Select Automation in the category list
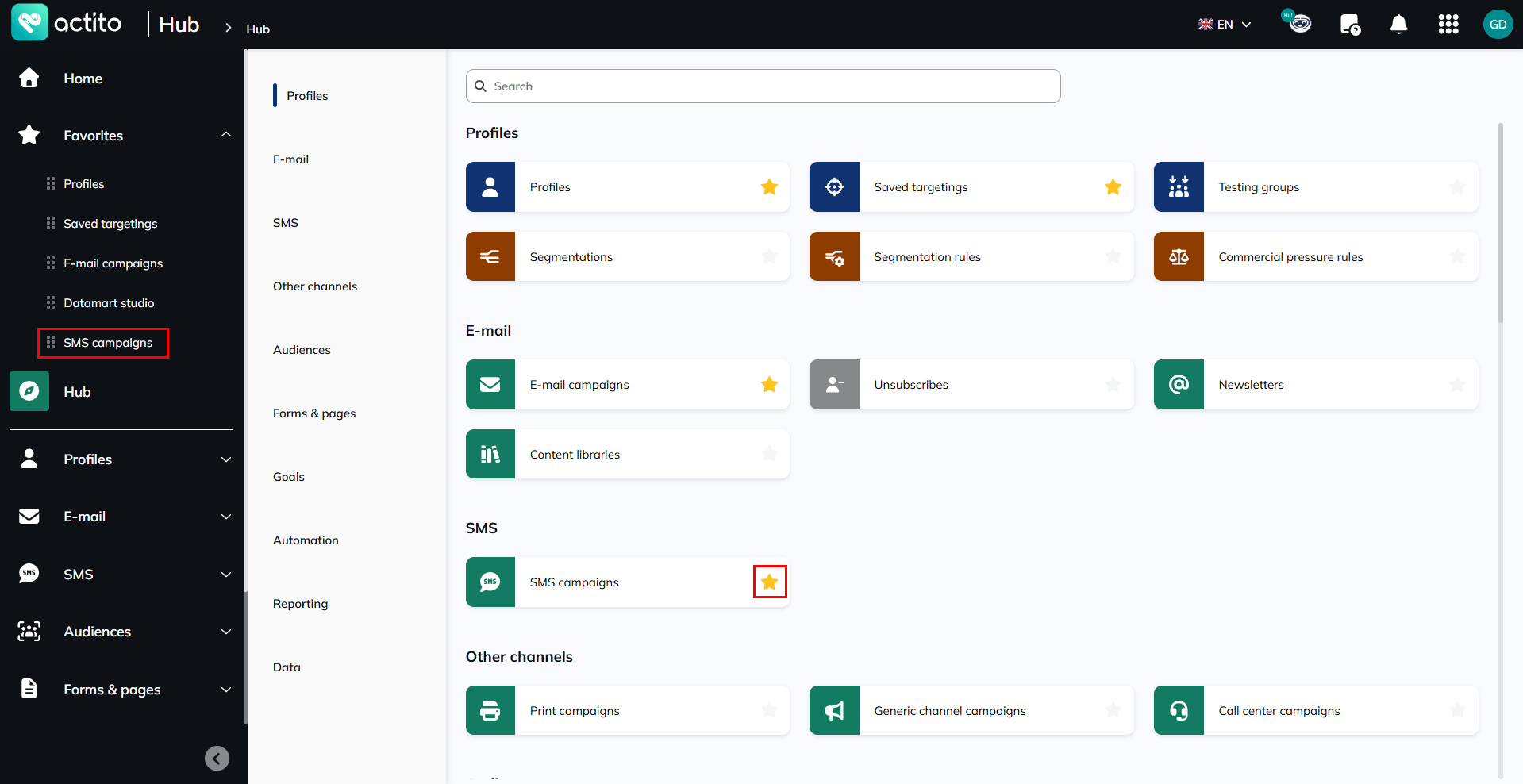Image resolution: width=1523 pixels, height=784 pixels. [306, 540]
